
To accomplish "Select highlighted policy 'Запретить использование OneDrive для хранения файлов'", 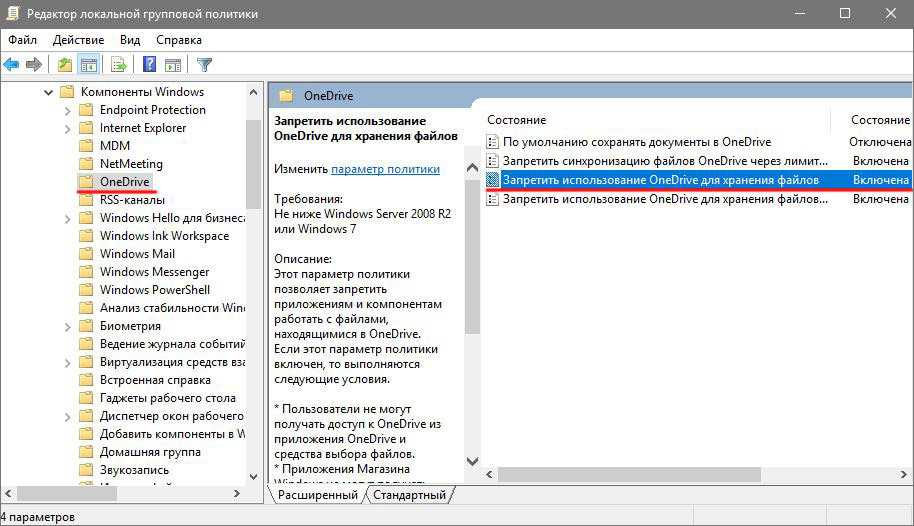I will pos(661,180).
